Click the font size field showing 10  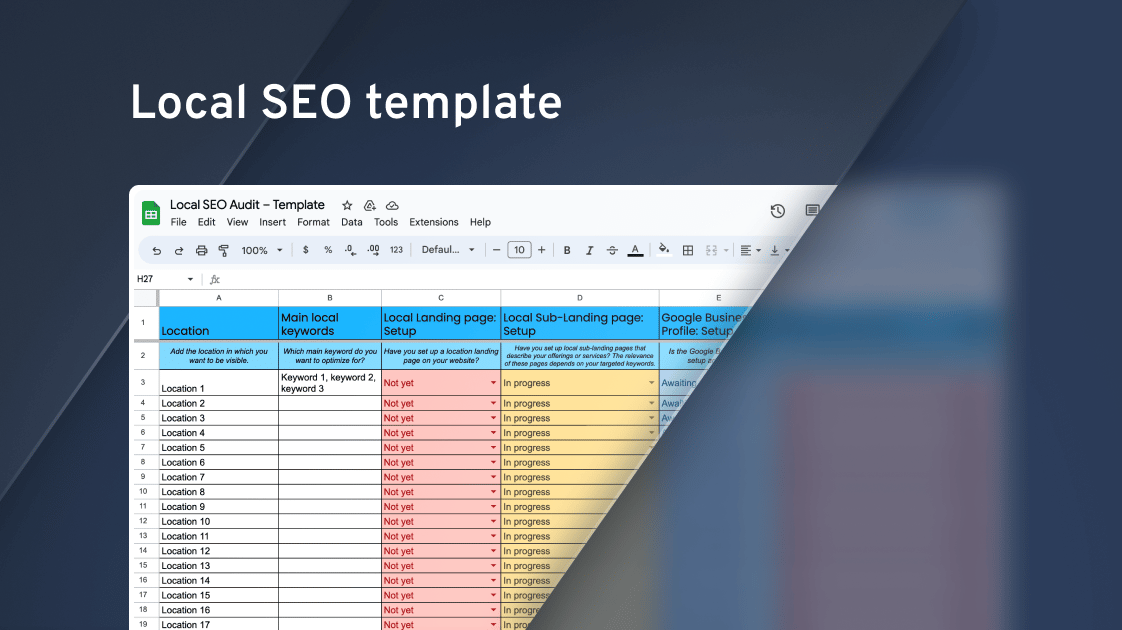tap(519, 250)
